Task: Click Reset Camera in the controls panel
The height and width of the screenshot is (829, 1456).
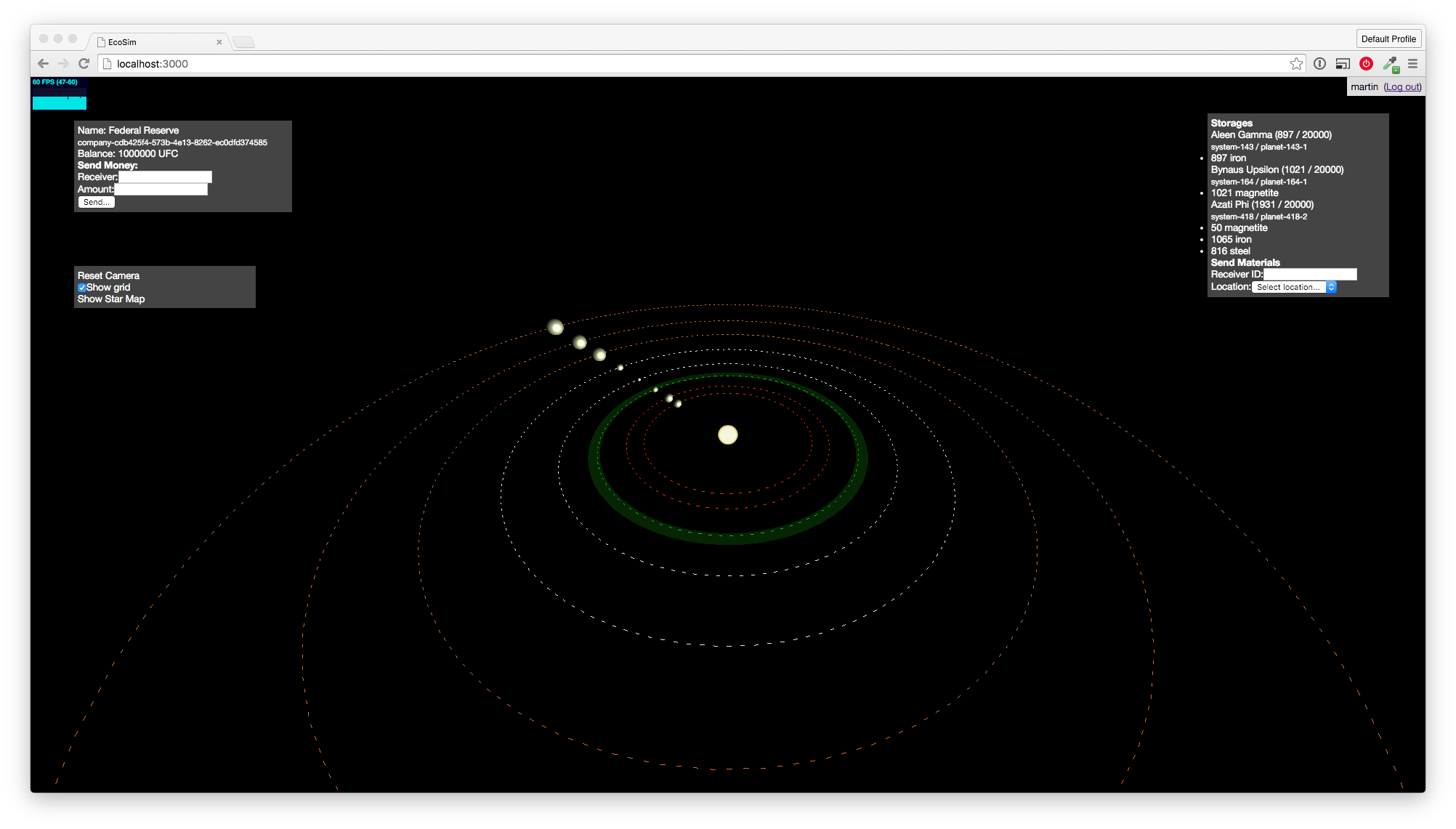Action: point(108,275)
